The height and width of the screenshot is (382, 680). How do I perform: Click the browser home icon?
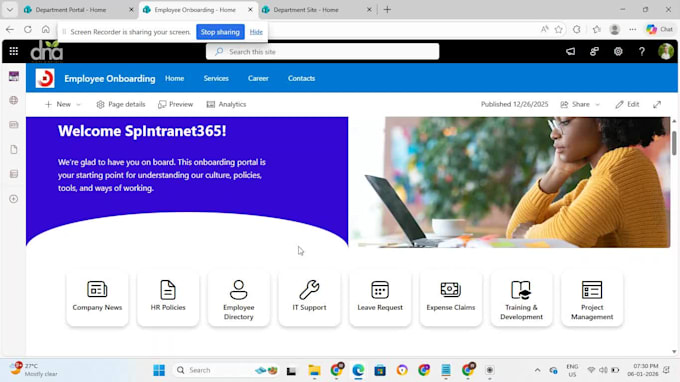pyautogui.click(x=46, y=29)
